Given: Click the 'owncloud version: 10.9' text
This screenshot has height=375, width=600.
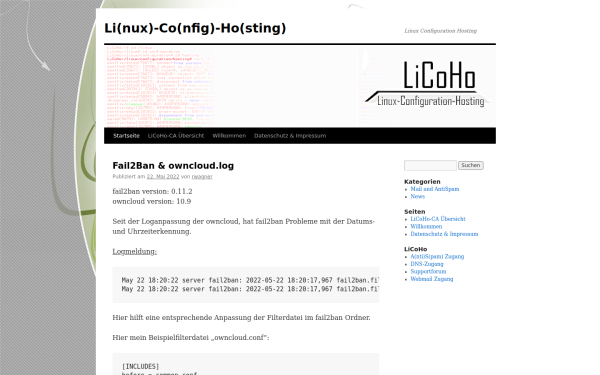Looking at the screenshot, I should point(152,201).
